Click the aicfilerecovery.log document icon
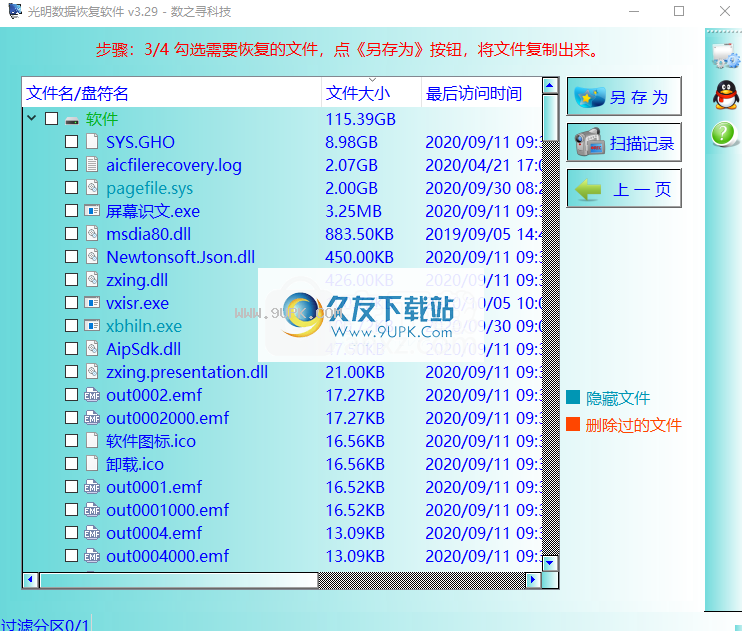 click(92, 164)
